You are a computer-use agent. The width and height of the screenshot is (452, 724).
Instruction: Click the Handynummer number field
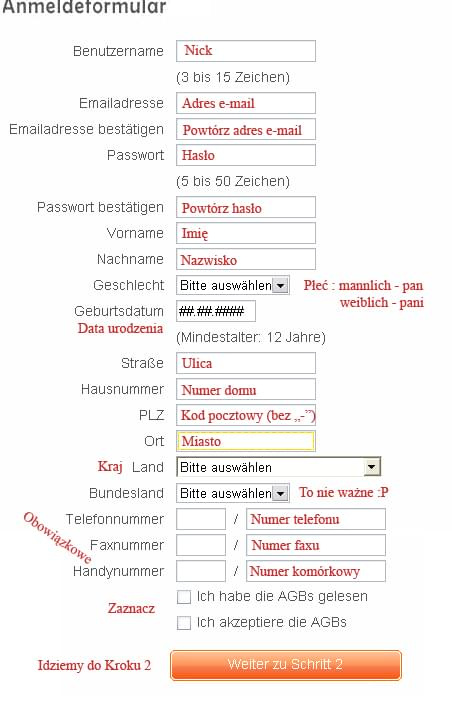pyautogui.click(x=316, y=571)
